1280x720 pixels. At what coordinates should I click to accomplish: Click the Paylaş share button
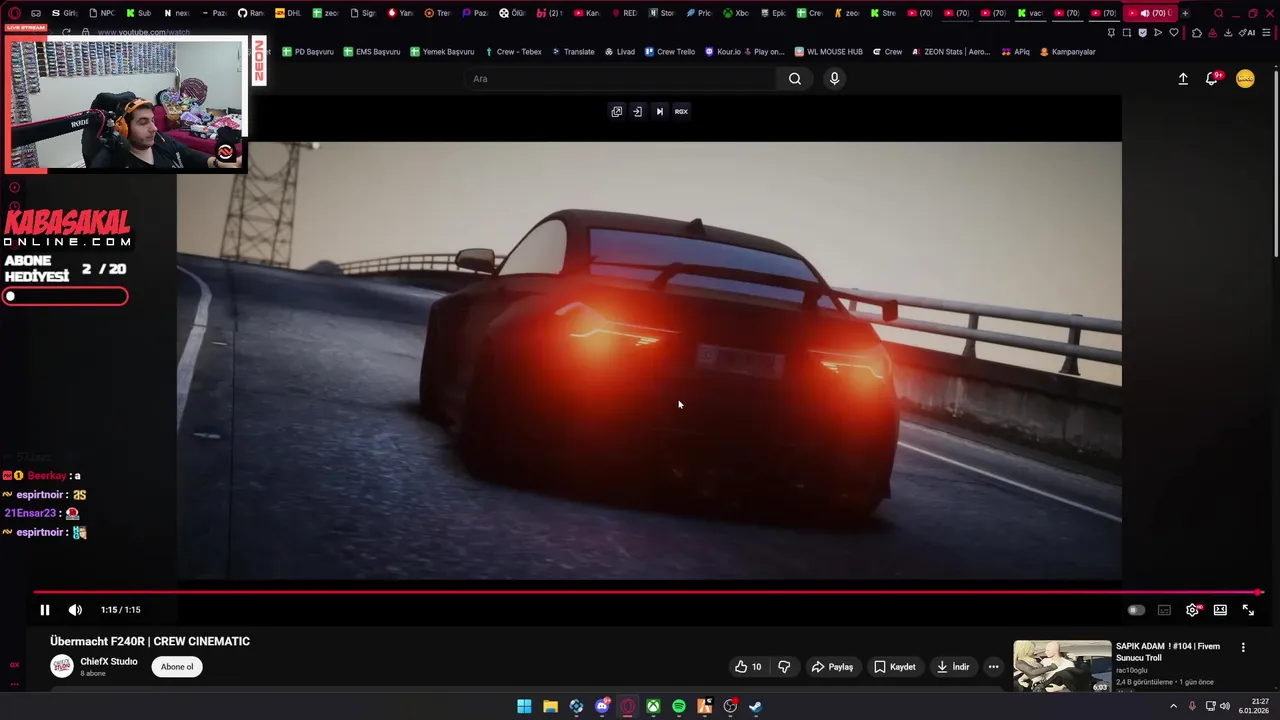click(832, 667)
